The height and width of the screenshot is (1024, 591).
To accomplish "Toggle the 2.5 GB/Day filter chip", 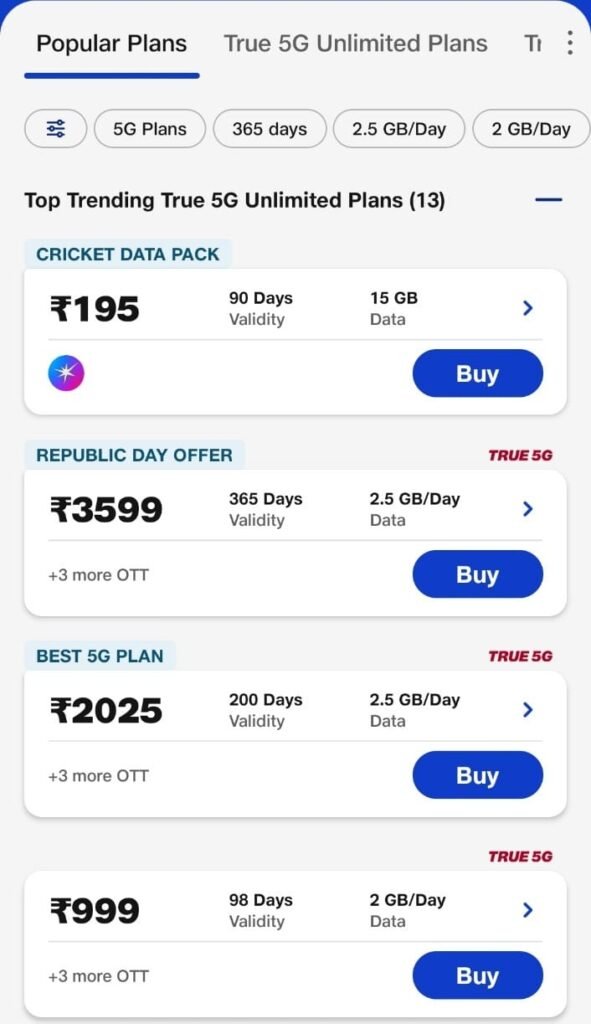I will tap(399, 129).
